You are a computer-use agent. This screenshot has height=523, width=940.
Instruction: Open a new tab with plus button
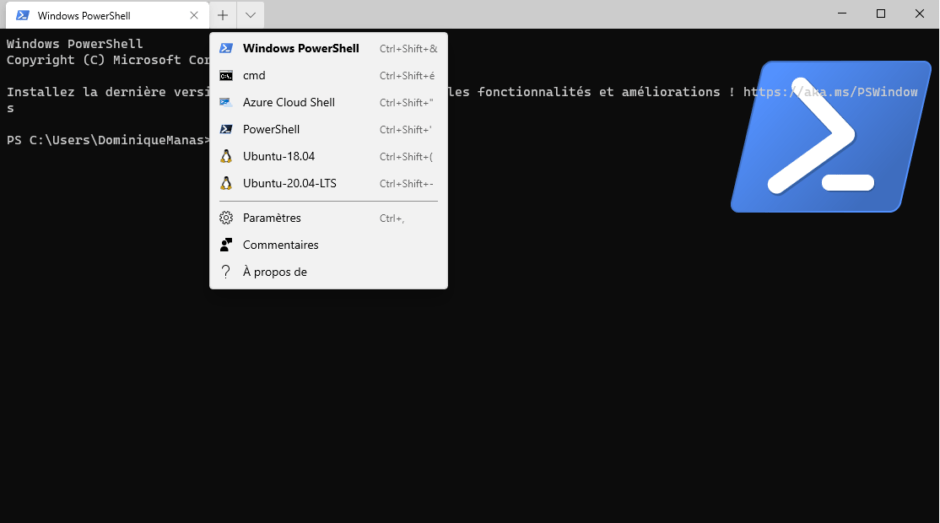coord(223,15)
